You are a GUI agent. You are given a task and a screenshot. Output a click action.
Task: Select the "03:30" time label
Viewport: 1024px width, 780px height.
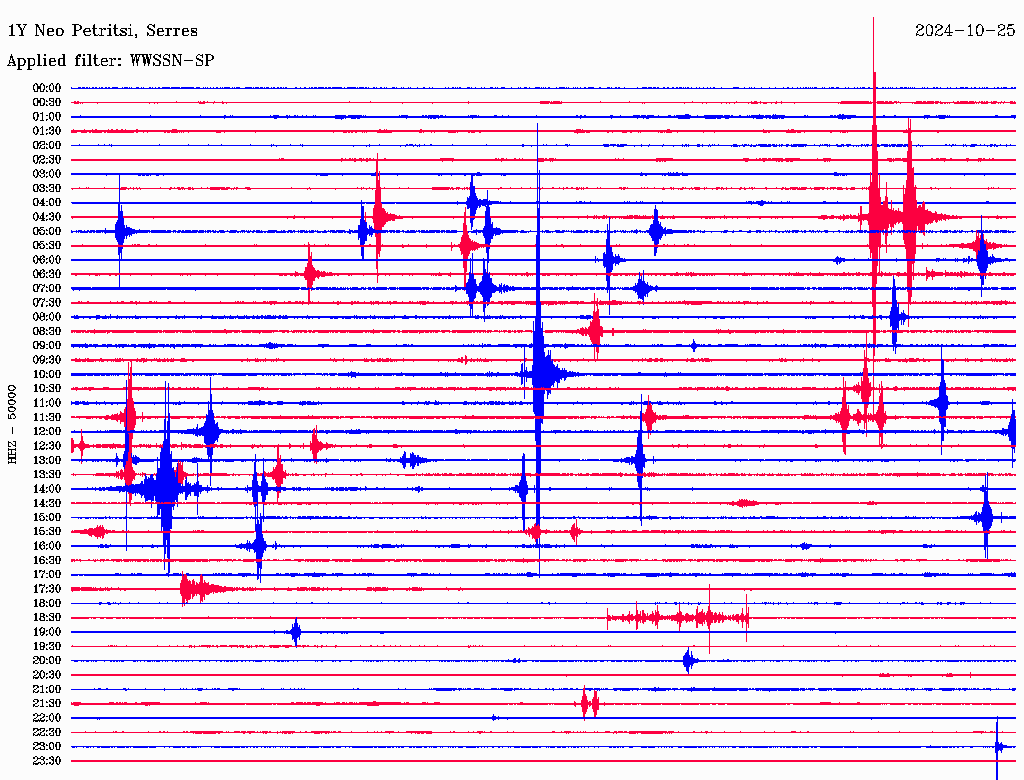(x=46, y=188)
